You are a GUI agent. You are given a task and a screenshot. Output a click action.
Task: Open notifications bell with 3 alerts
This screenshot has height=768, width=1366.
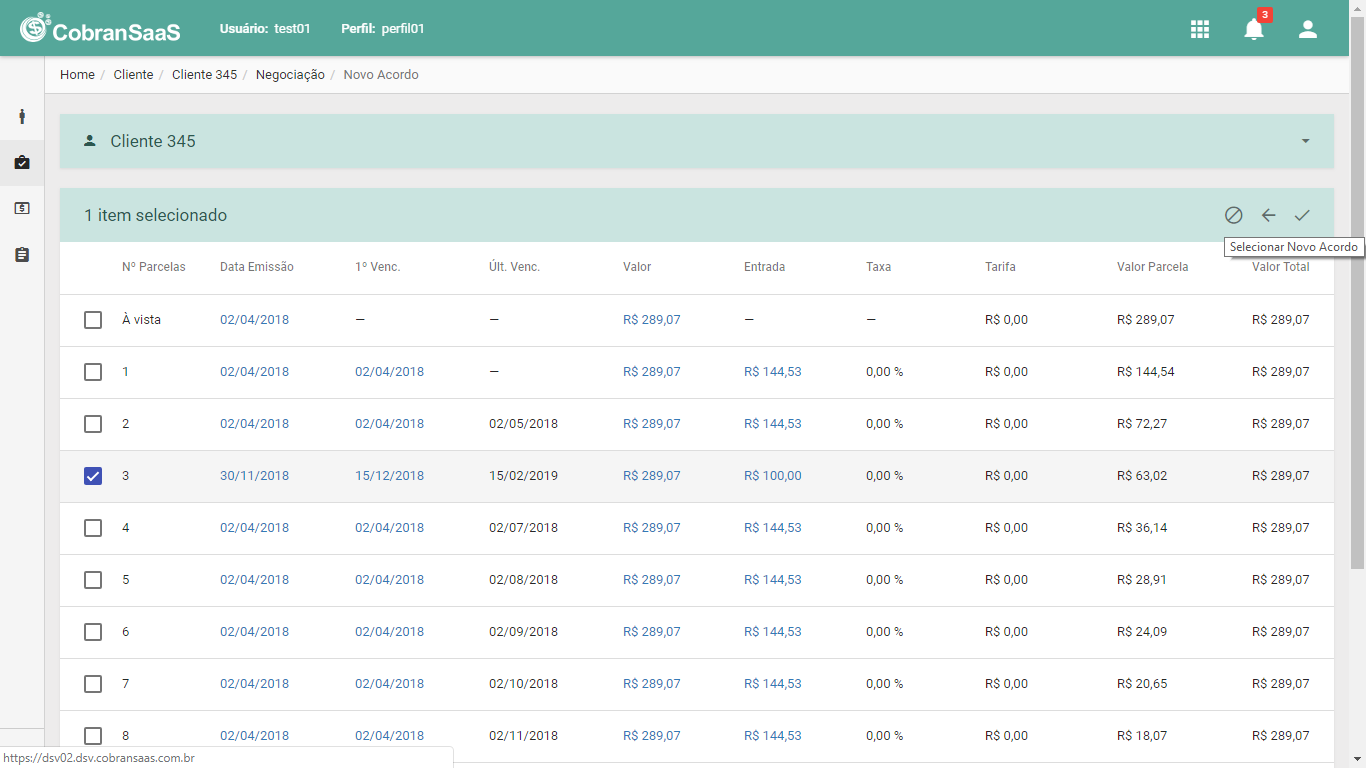coord(1254,29)
